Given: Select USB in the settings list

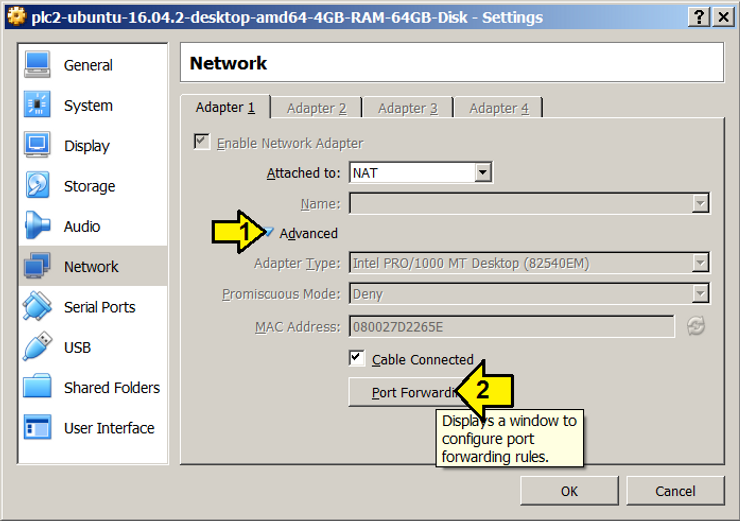Looking at the screenshot, I should pos(93,347).
